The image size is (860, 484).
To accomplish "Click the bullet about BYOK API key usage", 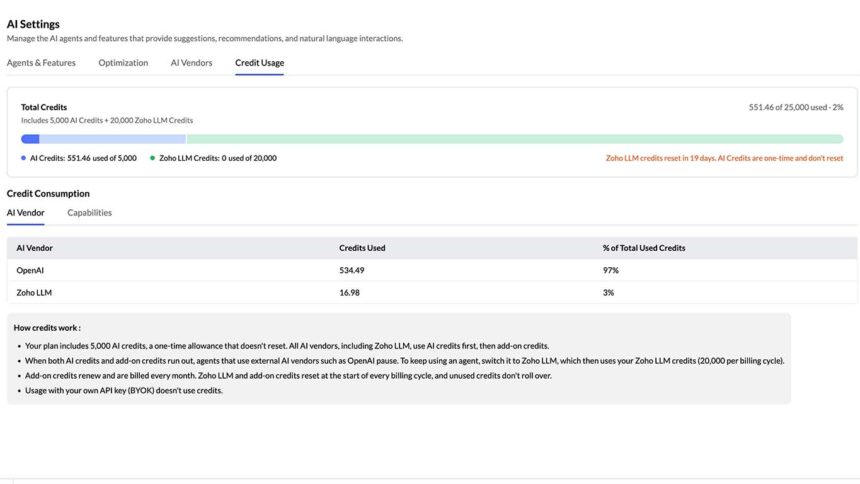I will click(x=124, y=390).
